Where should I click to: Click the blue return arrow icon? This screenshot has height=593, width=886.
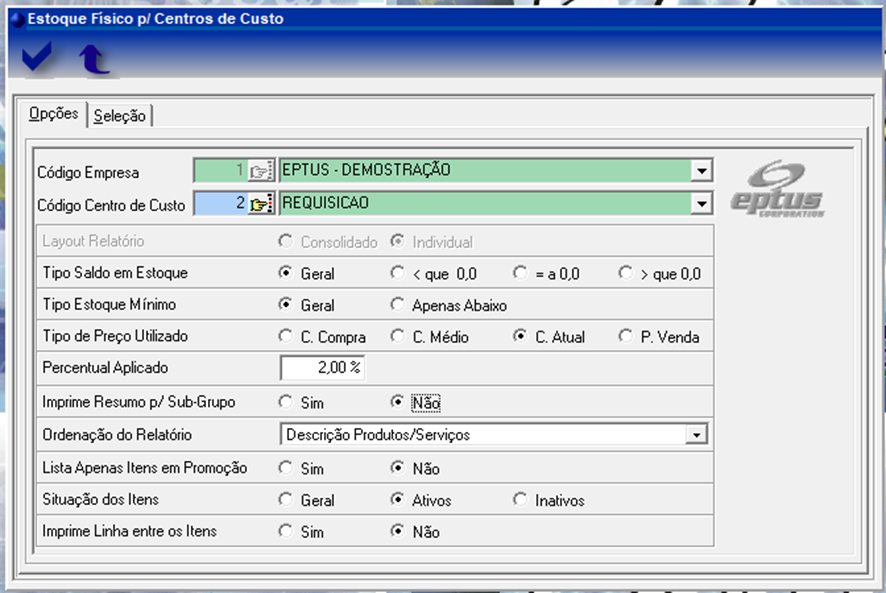coord(95,61)
